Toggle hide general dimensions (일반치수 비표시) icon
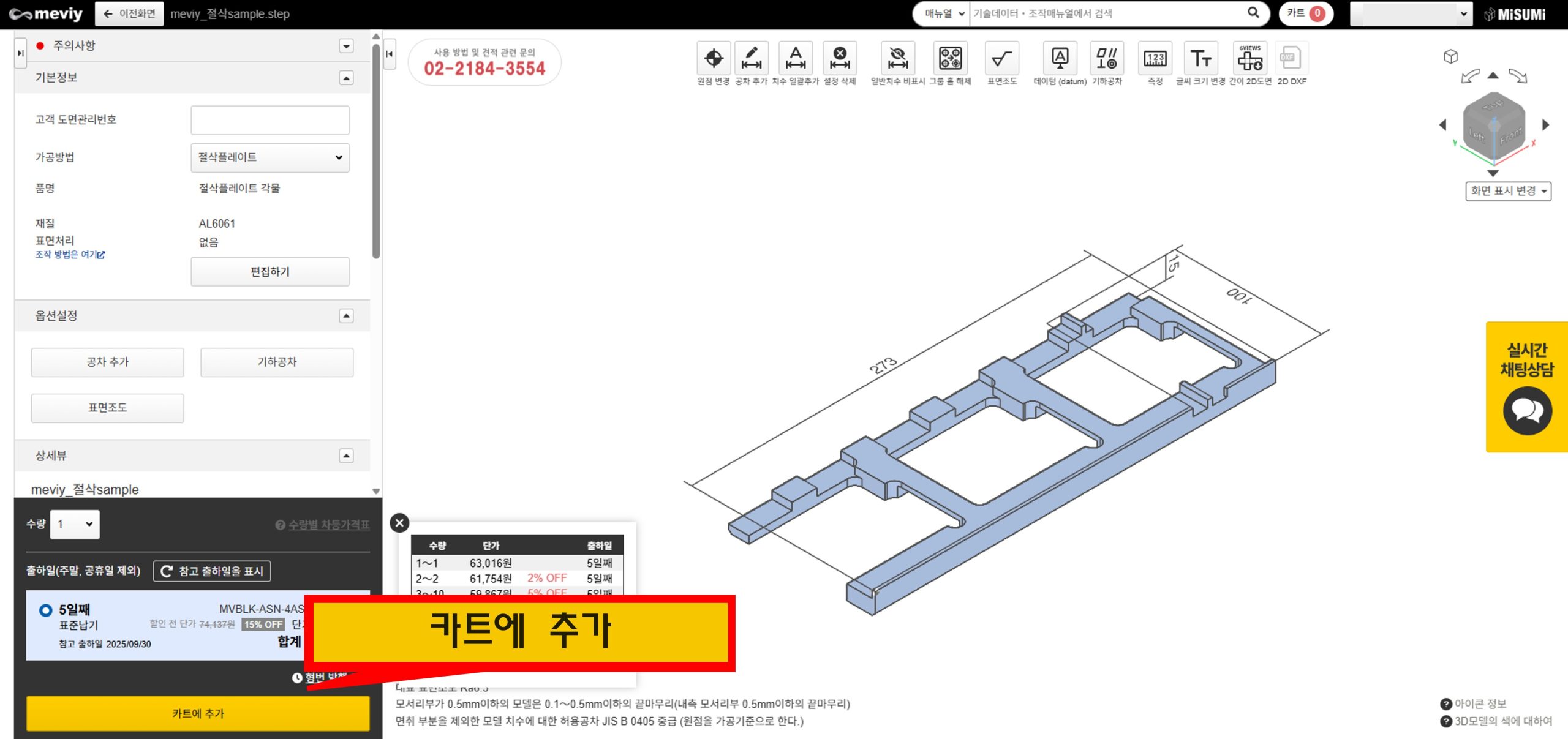 [897, 59]
